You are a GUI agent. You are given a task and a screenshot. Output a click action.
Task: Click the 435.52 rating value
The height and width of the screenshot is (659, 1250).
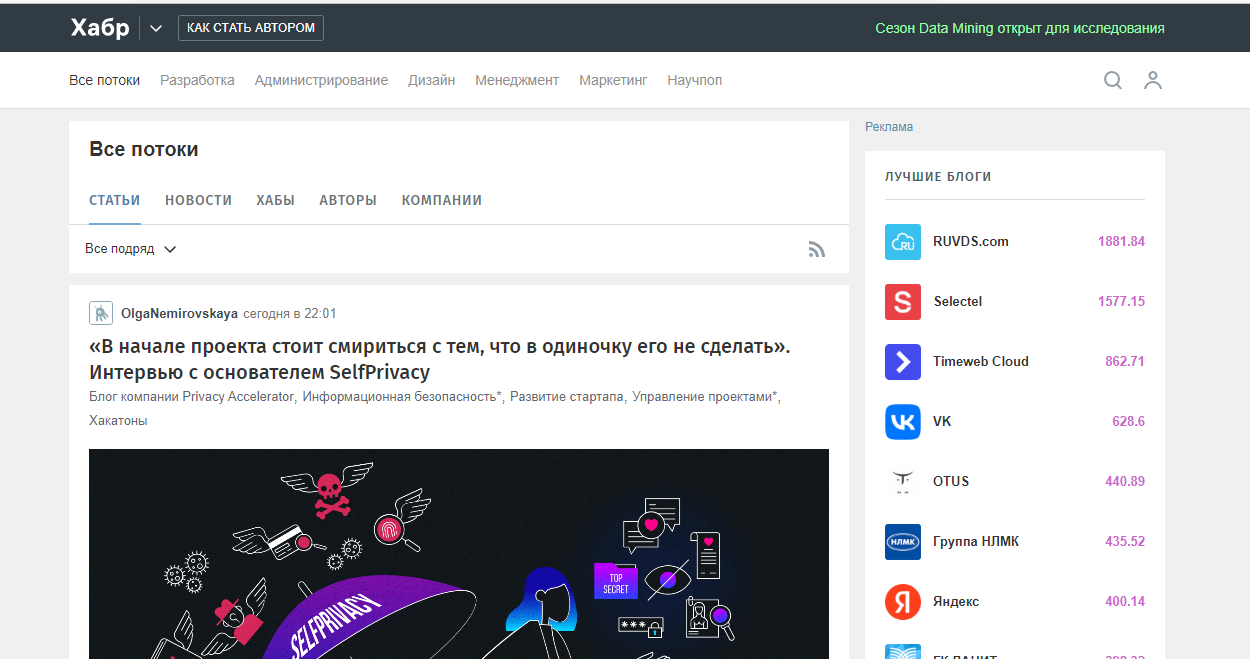point(1125,542)
